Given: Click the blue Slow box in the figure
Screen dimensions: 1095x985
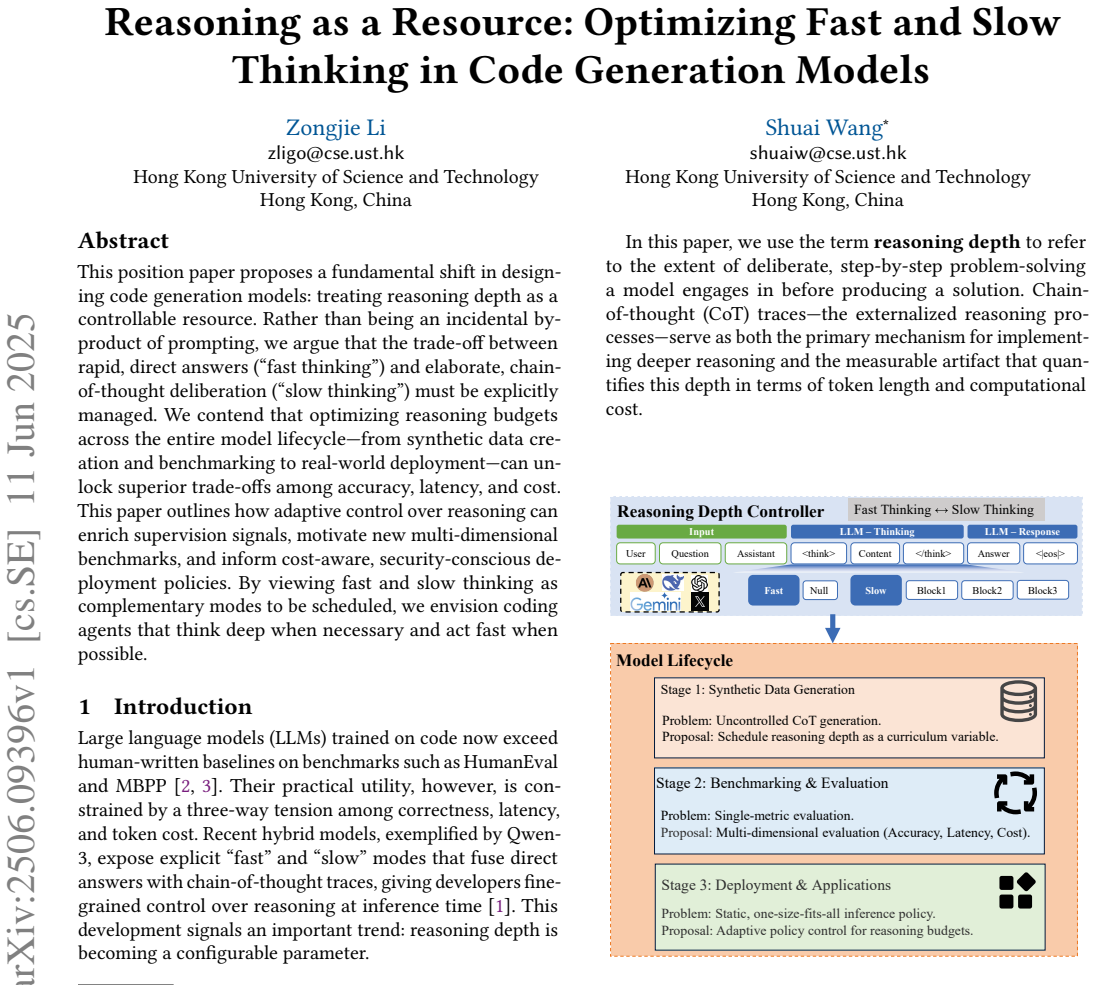Looking at the screenshot, I should point(875,590).
